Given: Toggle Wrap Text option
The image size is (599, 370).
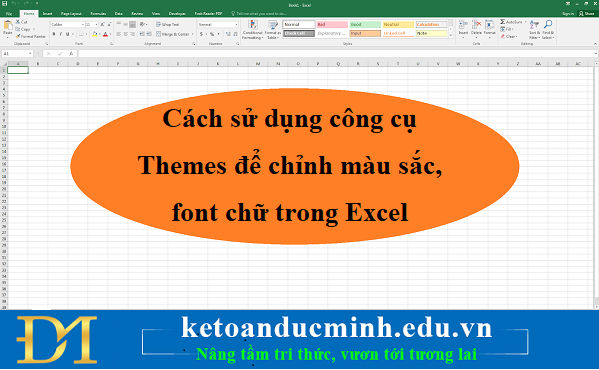Looking at the screenshot, I should [167, 24].
